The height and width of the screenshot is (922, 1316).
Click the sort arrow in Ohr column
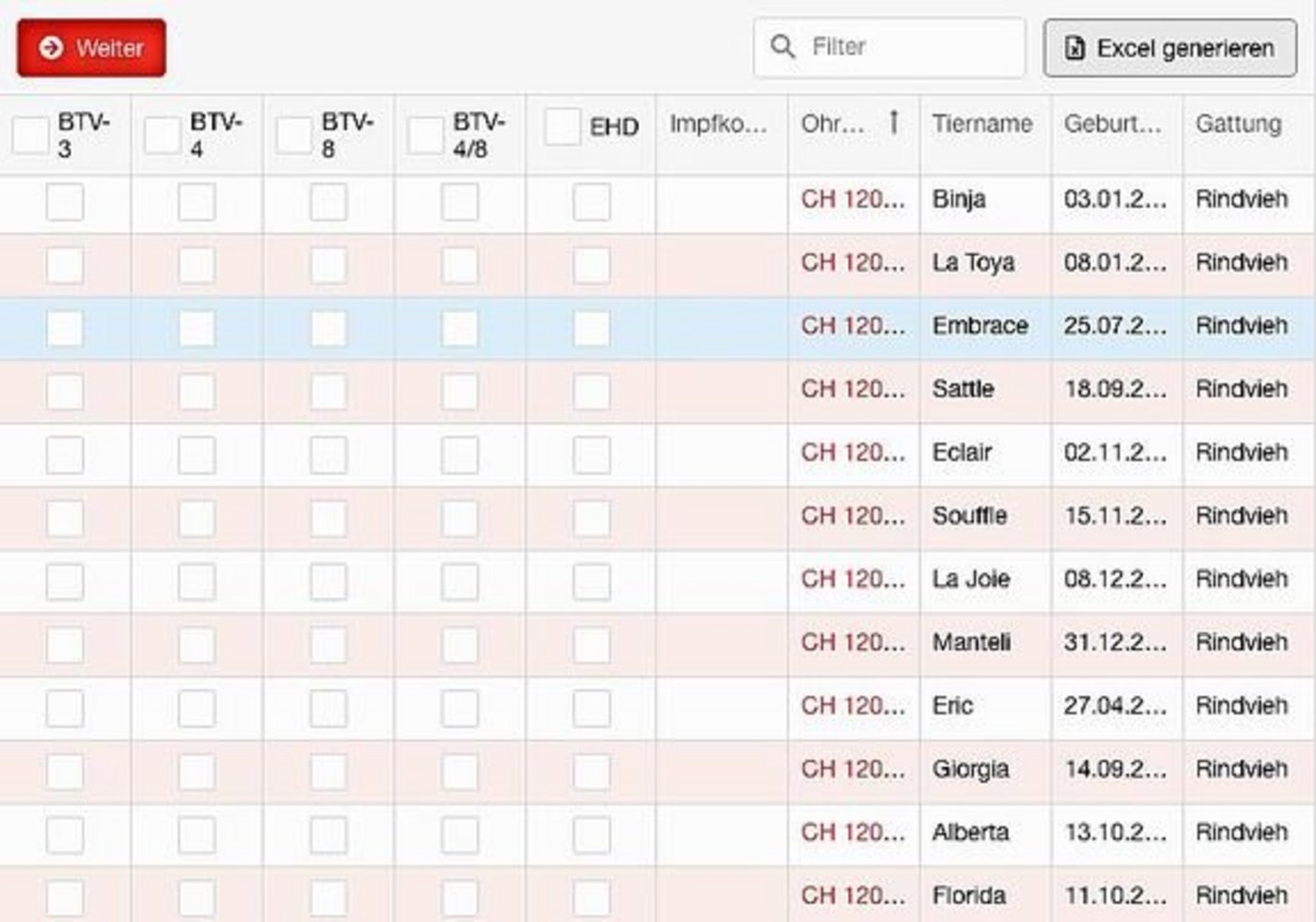[x=894, y=122]
